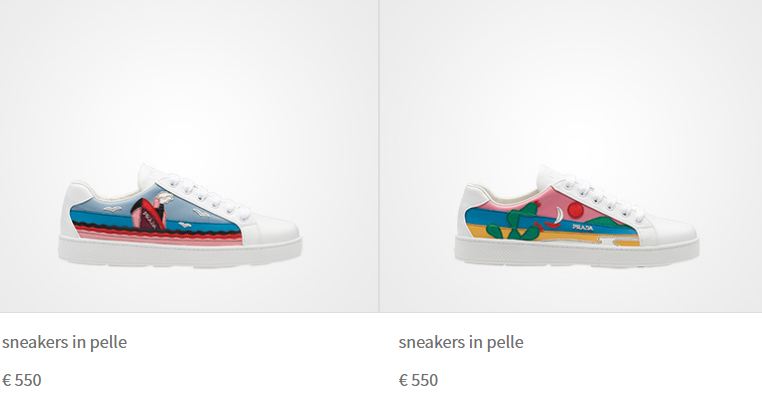Click the left "sneakers in pelle" title
This screenshot has height=411, width=762.
65,342
